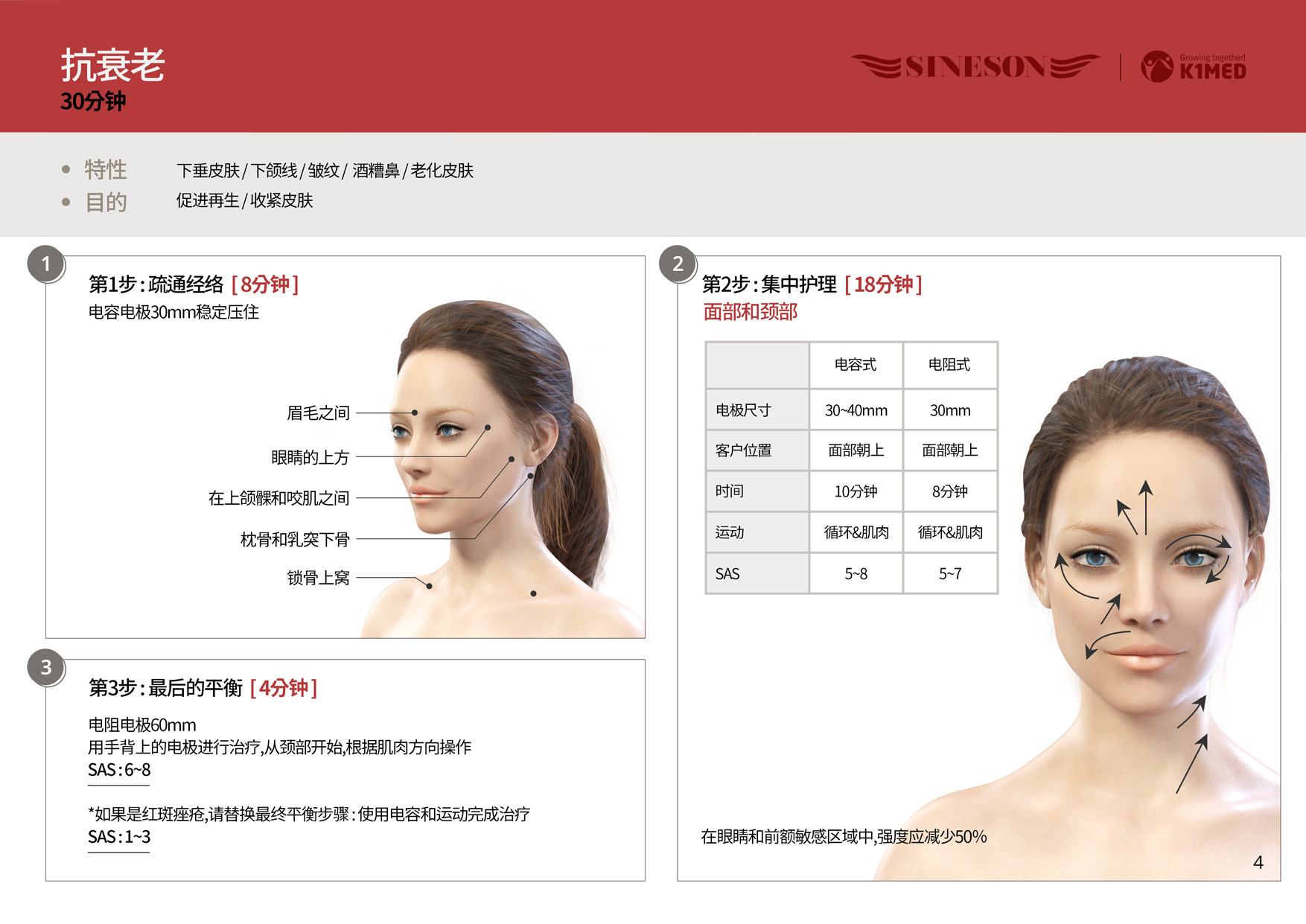This screenshot has width=1306, height=924.
Task: Click the bullet dot beside 目的
Action: pos(66,202)
